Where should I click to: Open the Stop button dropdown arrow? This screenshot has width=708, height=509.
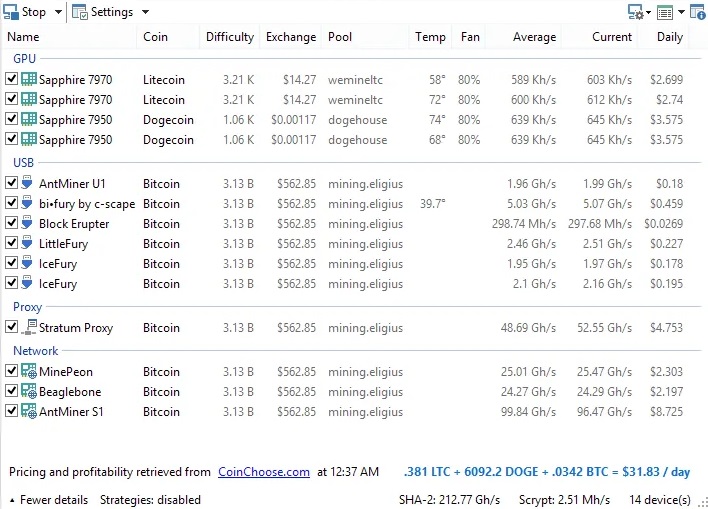(x=57, y=12)
